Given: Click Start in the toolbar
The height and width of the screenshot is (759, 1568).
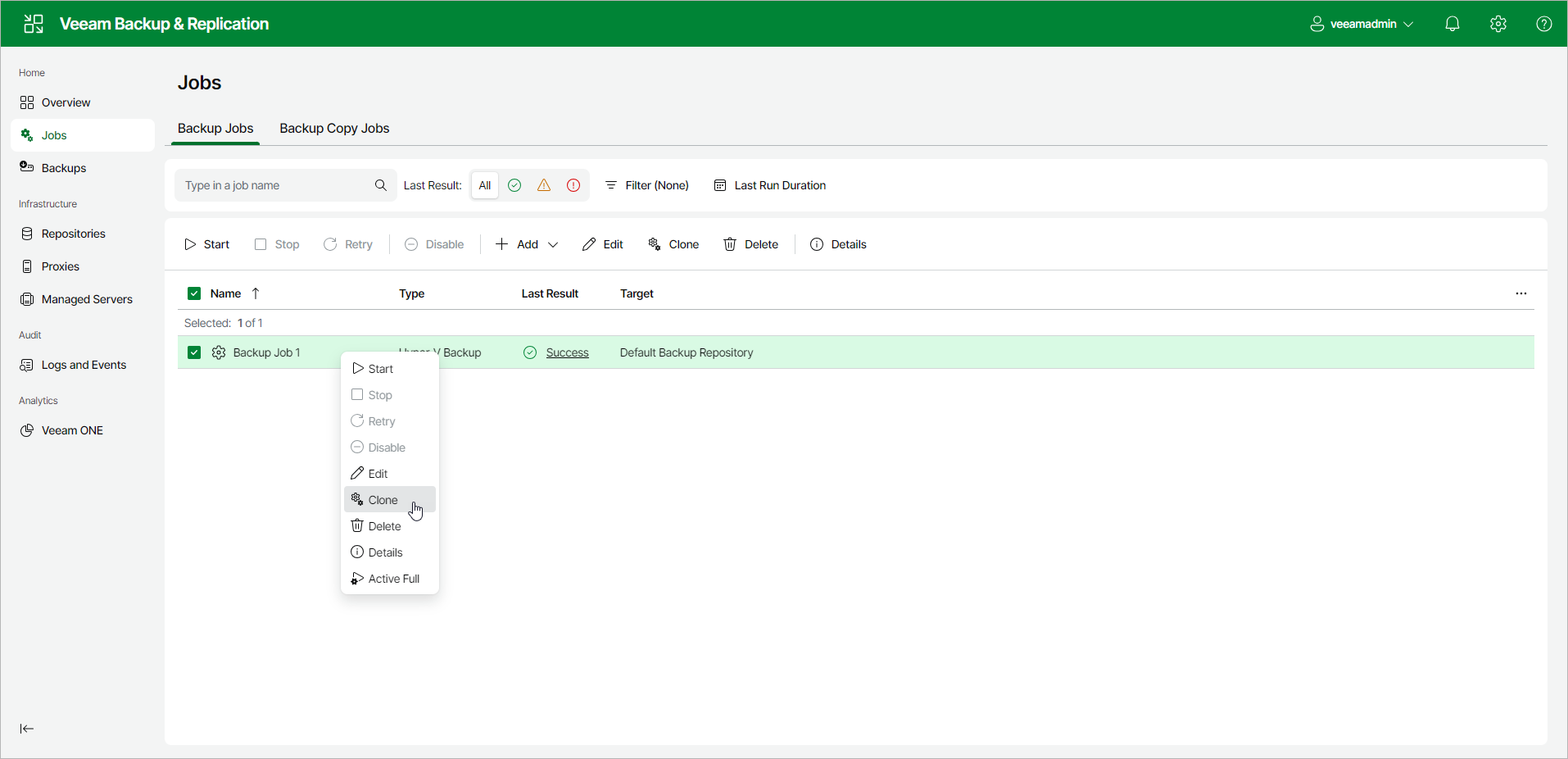Looking at the screenshot, I should coord(206,244).
